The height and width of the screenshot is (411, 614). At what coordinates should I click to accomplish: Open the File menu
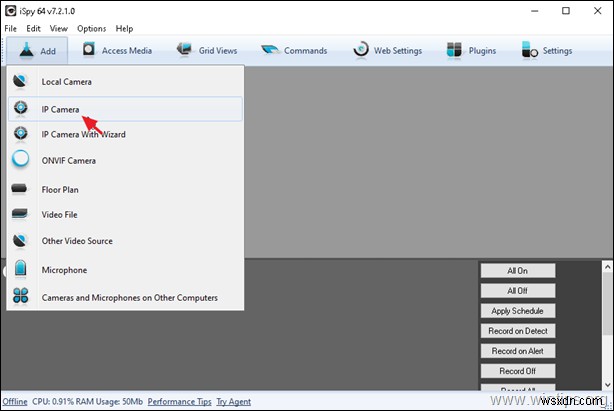pos(11,29)
